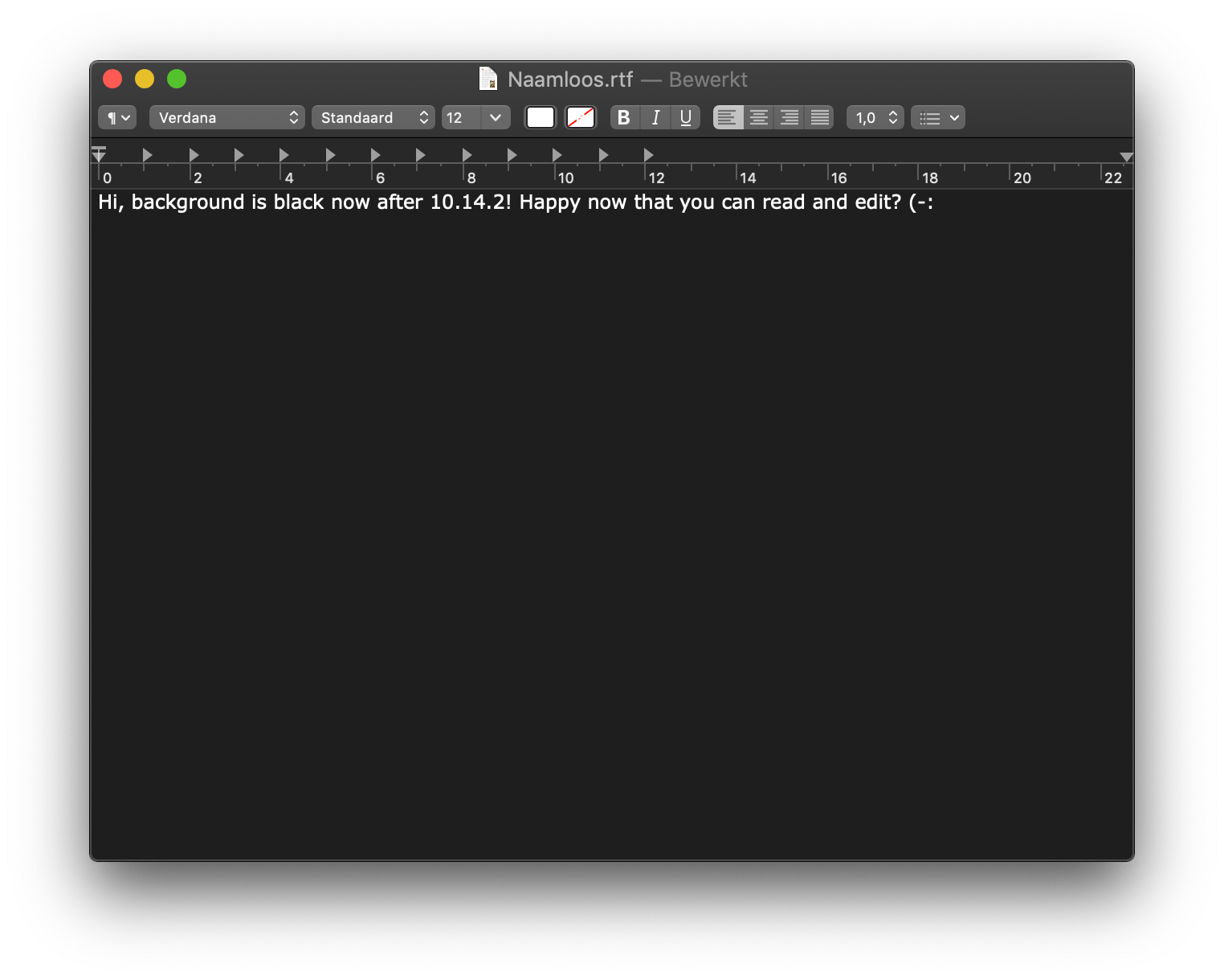Open the paragraph styles menu
The width and height of the screenshot is (1224, 980).
click(x=117, y=118)
